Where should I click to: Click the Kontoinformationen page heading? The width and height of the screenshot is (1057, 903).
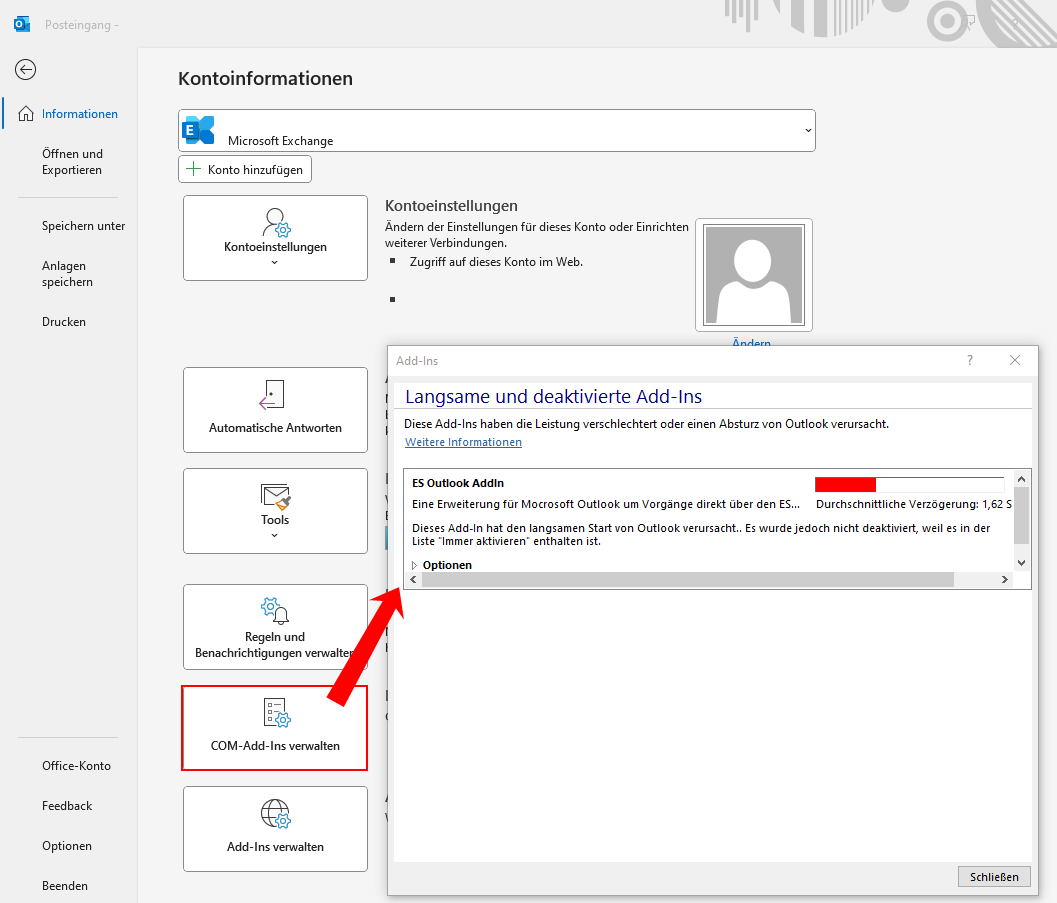click(266, 78)
